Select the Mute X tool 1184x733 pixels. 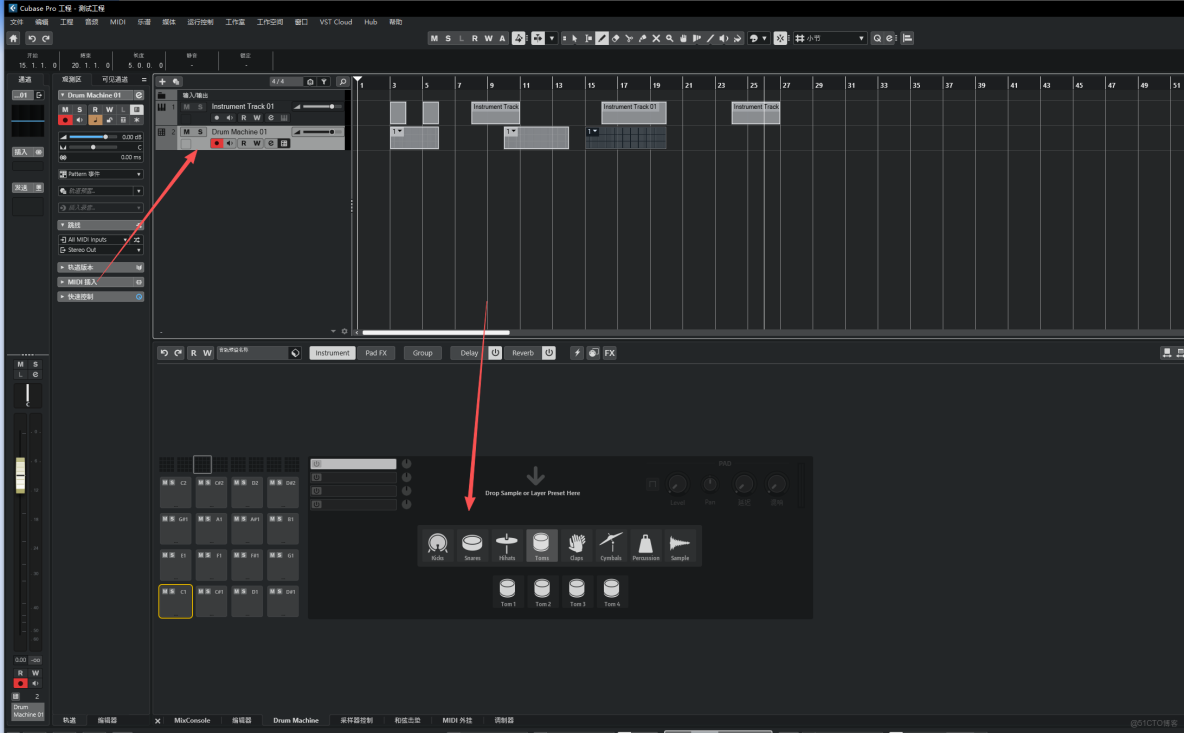(x=656, y=38)
